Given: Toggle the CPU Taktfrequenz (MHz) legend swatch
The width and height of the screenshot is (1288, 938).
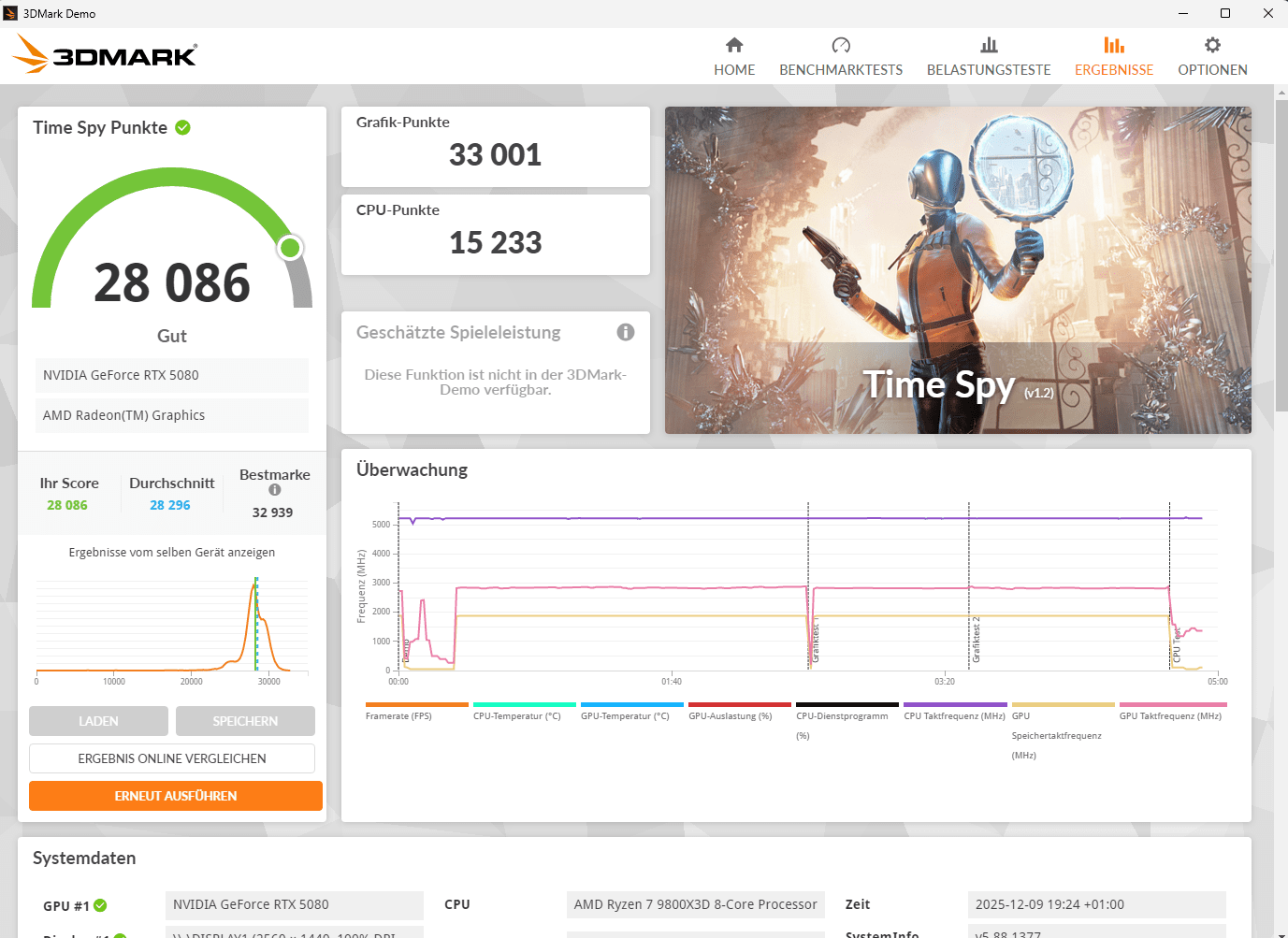Looking at the screenshot, I should (x=955, y=705).
